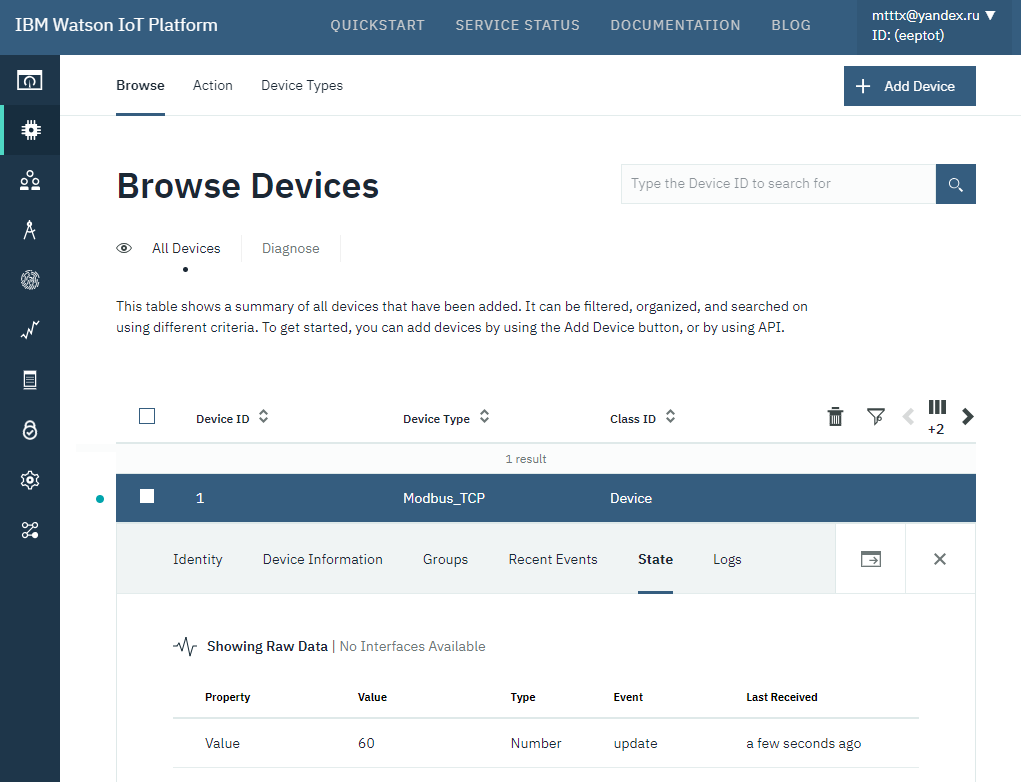
Task: Open the Devices section in the sidebar
Action: 30,129
